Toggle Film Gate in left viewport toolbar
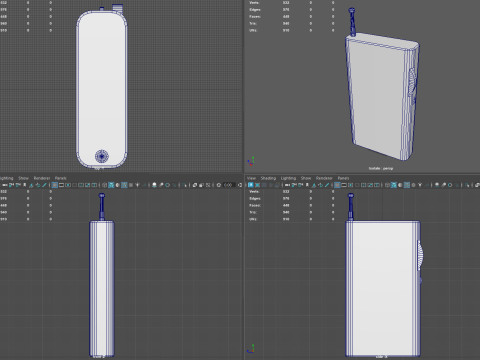This screenshot has height=360, width=480. (x=61, y=185)
